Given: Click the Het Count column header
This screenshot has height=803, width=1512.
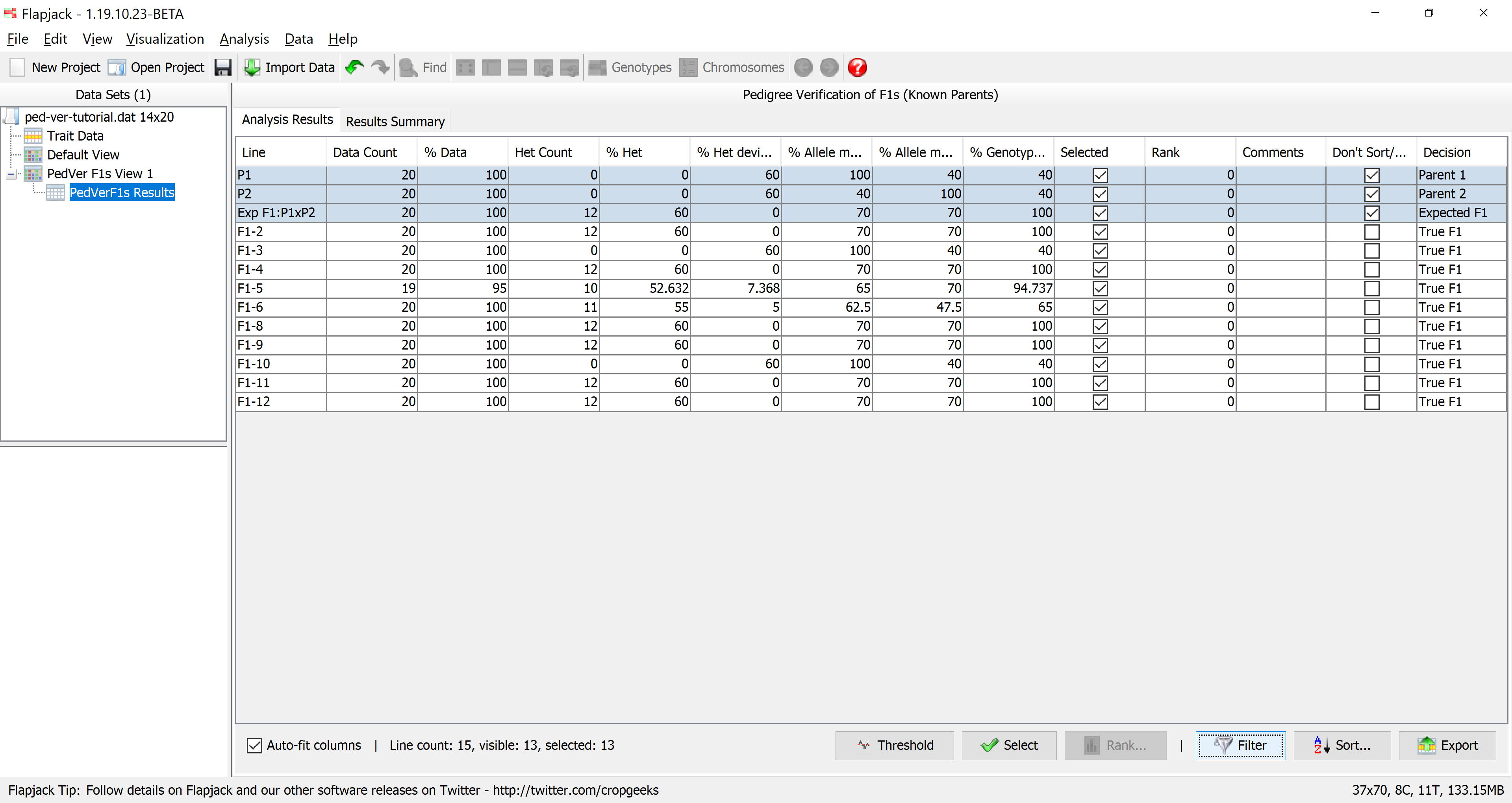Looking at the screenshot, I should (x=554, y=153).
